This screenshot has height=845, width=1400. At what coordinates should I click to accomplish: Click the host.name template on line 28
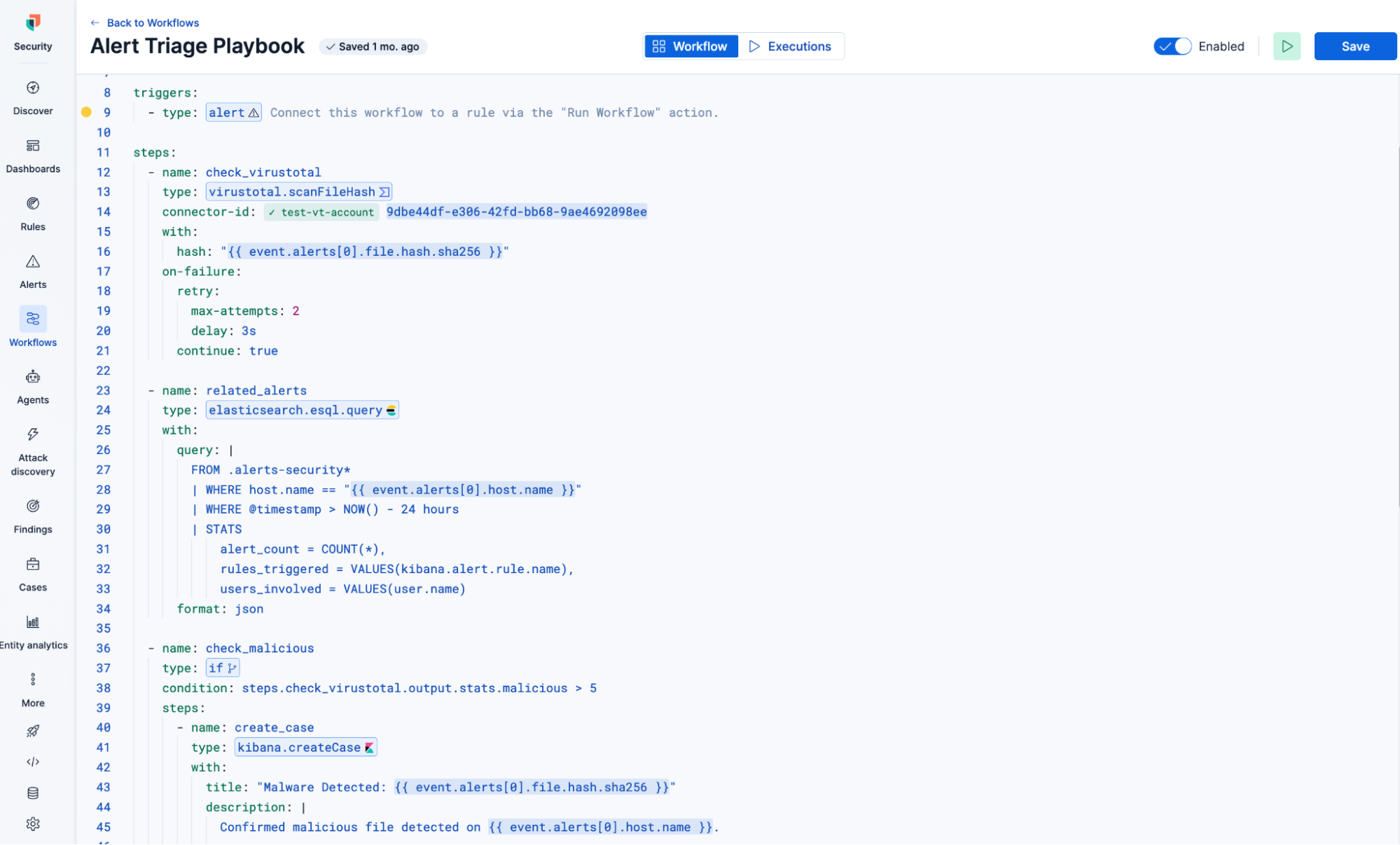462,490
